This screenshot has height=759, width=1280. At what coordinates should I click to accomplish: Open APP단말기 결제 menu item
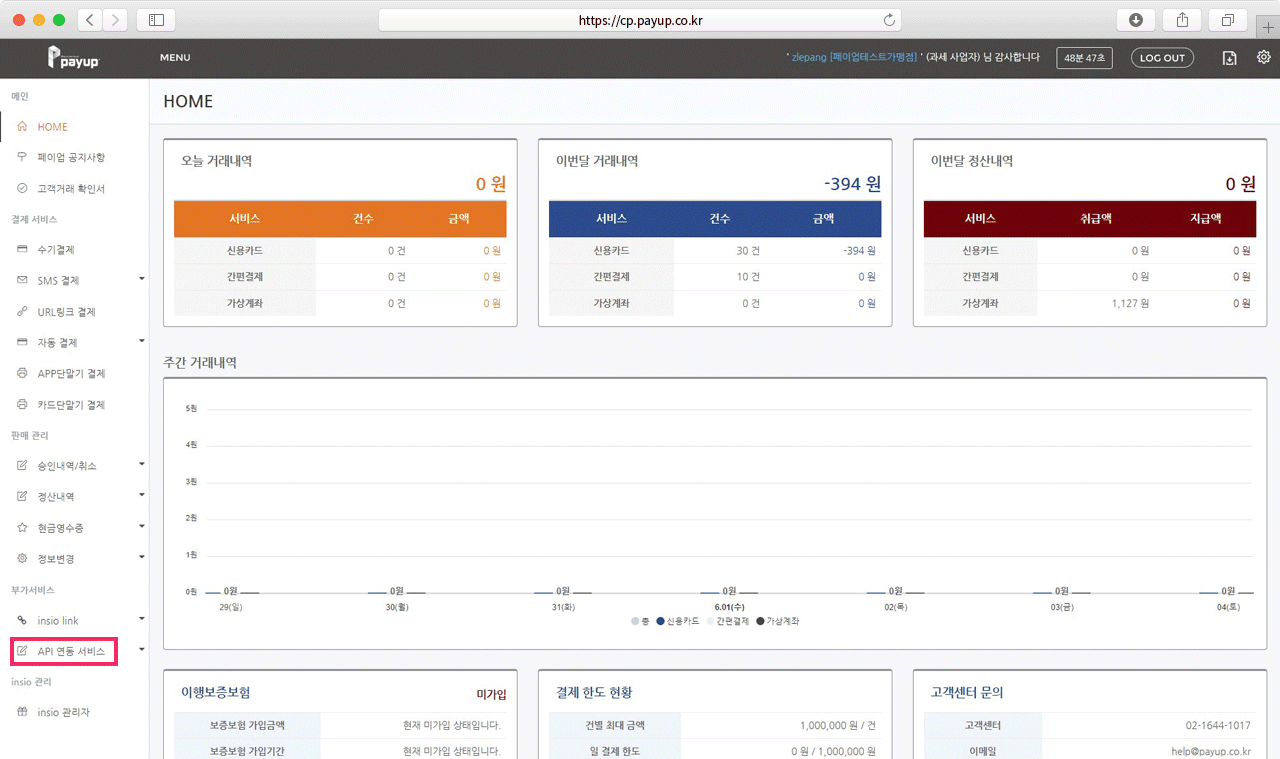pyautogui.click(x=71, y=373)
